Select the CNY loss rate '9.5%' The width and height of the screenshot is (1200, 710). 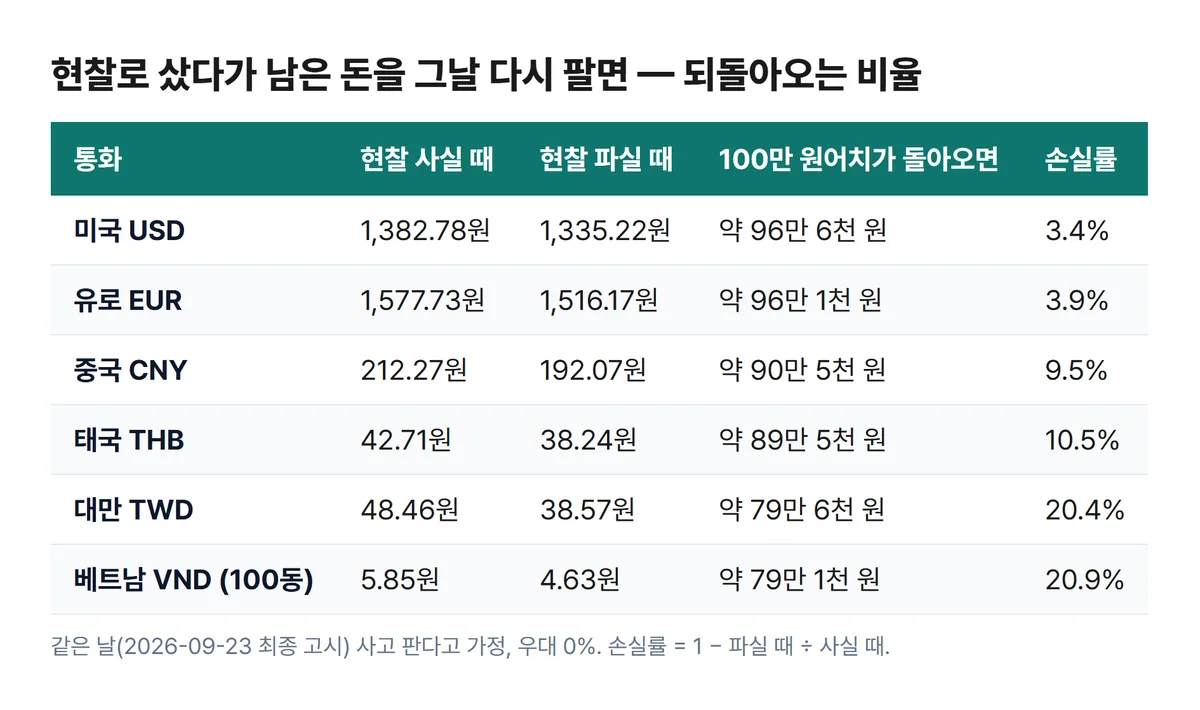click(1076, 370)
